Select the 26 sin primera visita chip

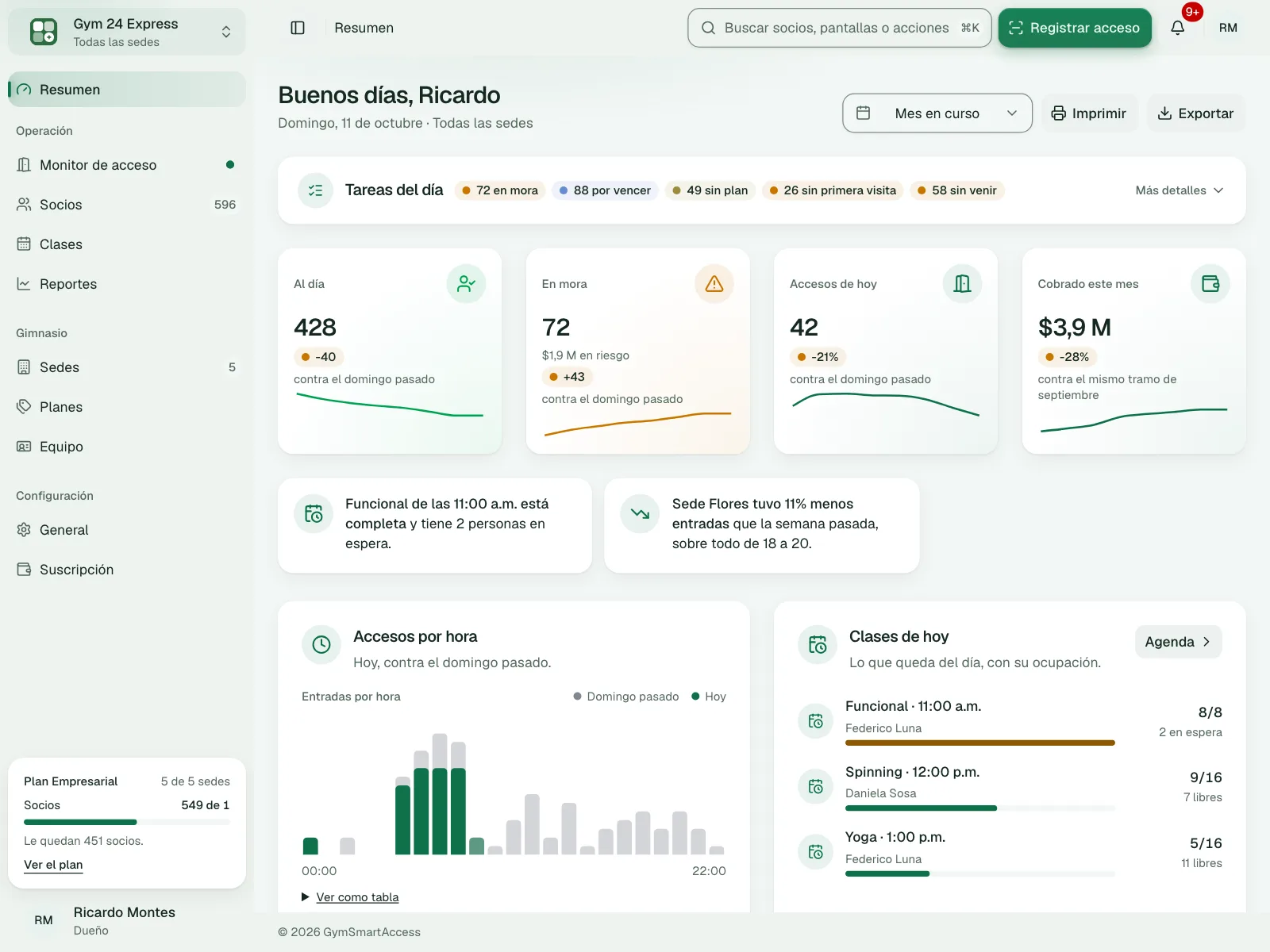click(x=833, y=190)
